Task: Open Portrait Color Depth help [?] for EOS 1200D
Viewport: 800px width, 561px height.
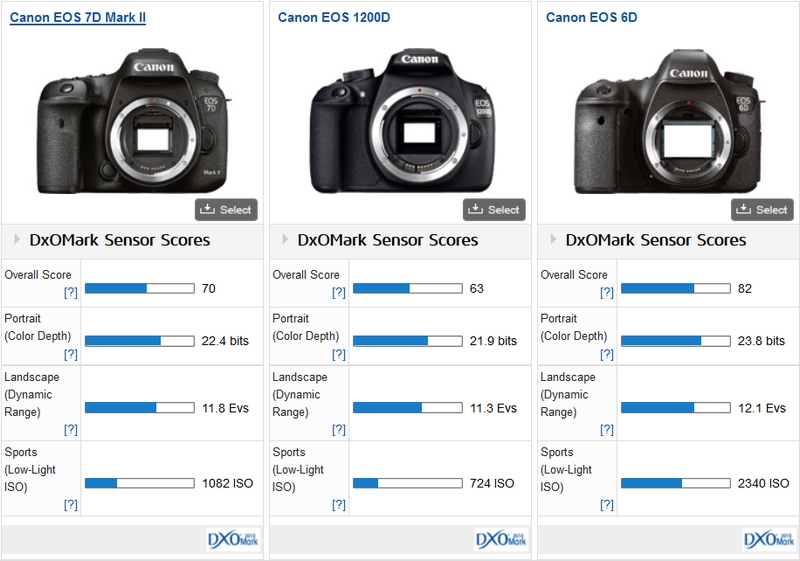Action: [x=339, y=354]
